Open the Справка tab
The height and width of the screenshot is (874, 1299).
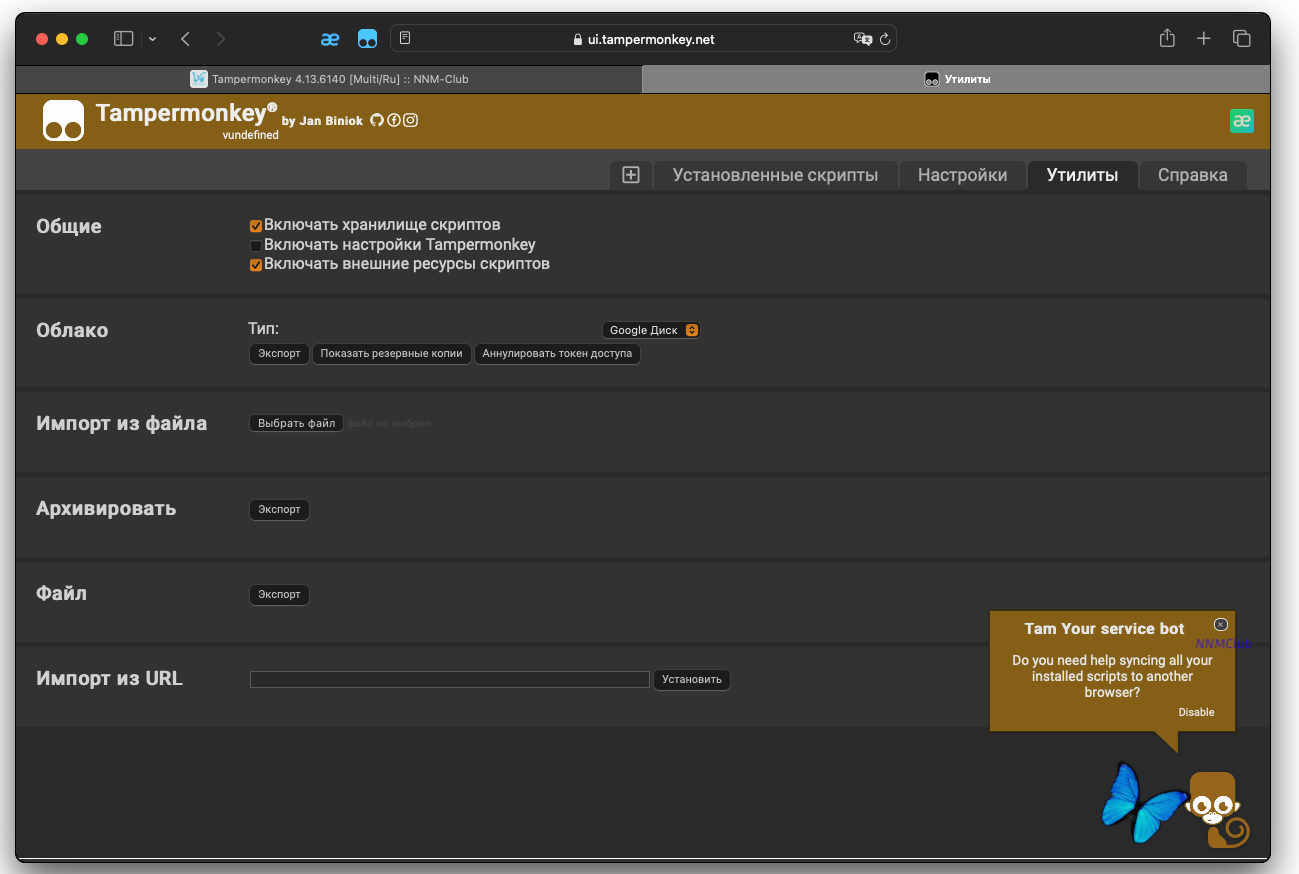tap(1193, 175)
